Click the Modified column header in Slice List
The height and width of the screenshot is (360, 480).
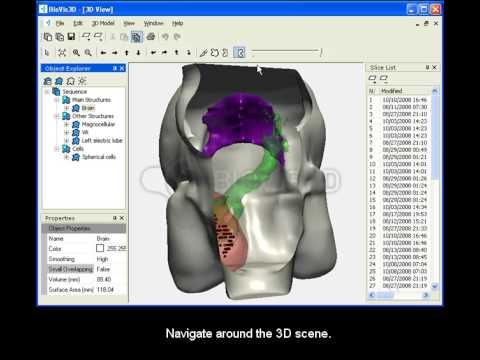392,91
